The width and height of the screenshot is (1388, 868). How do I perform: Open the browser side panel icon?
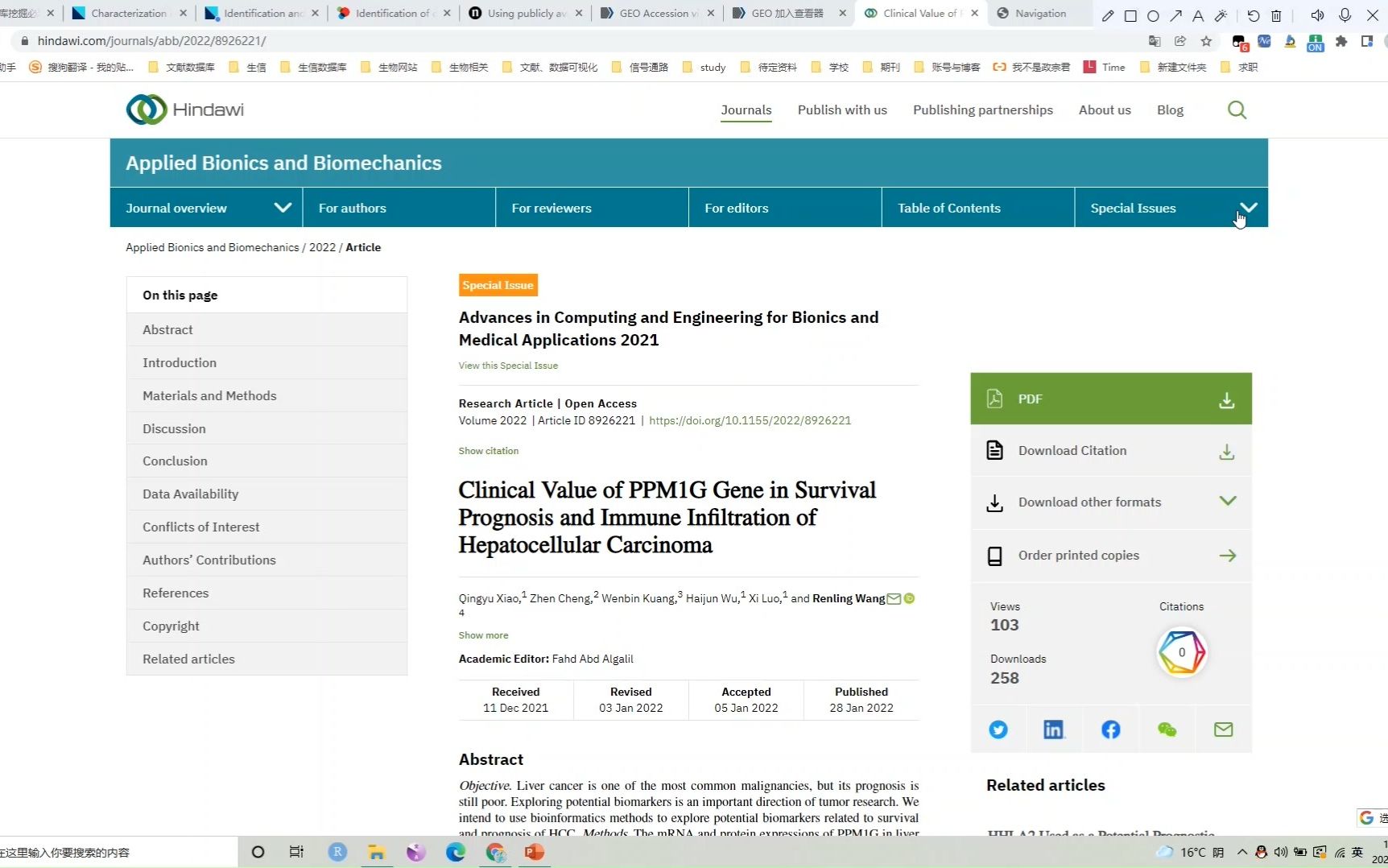1366,41
